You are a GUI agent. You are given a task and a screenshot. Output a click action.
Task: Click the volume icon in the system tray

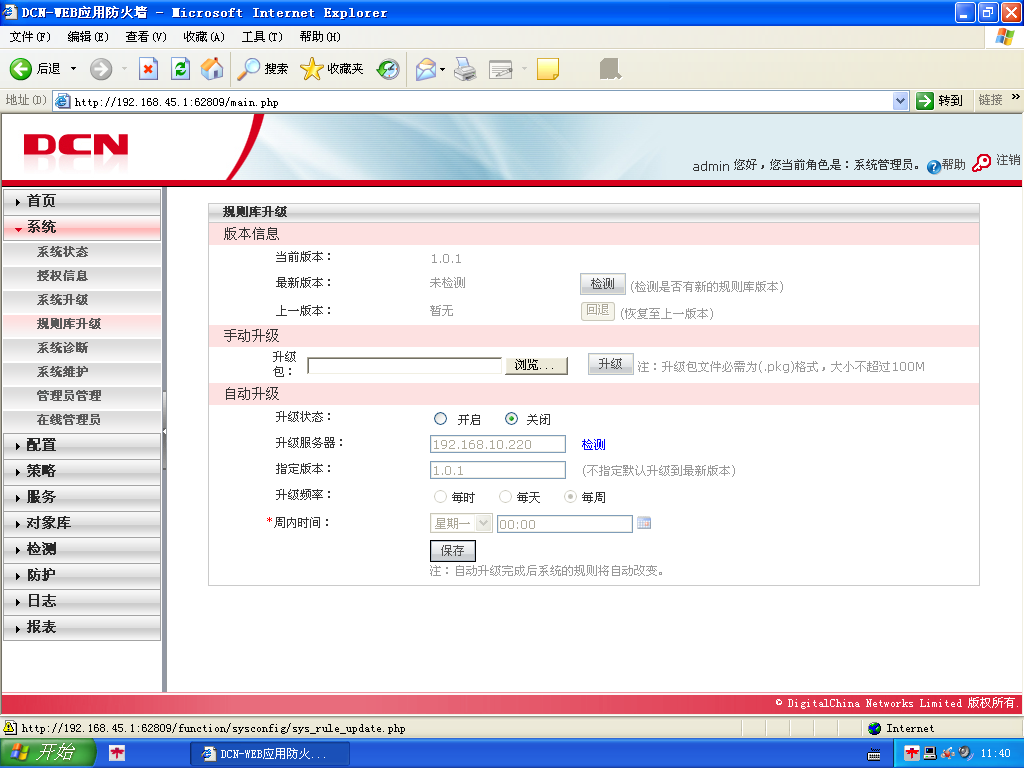965,754
